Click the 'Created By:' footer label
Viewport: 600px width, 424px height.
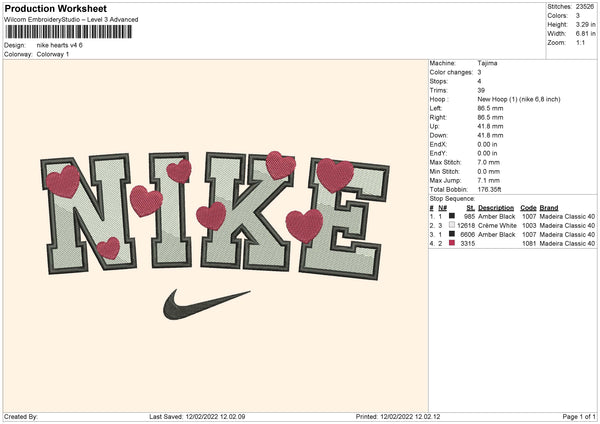click(21, 416)
